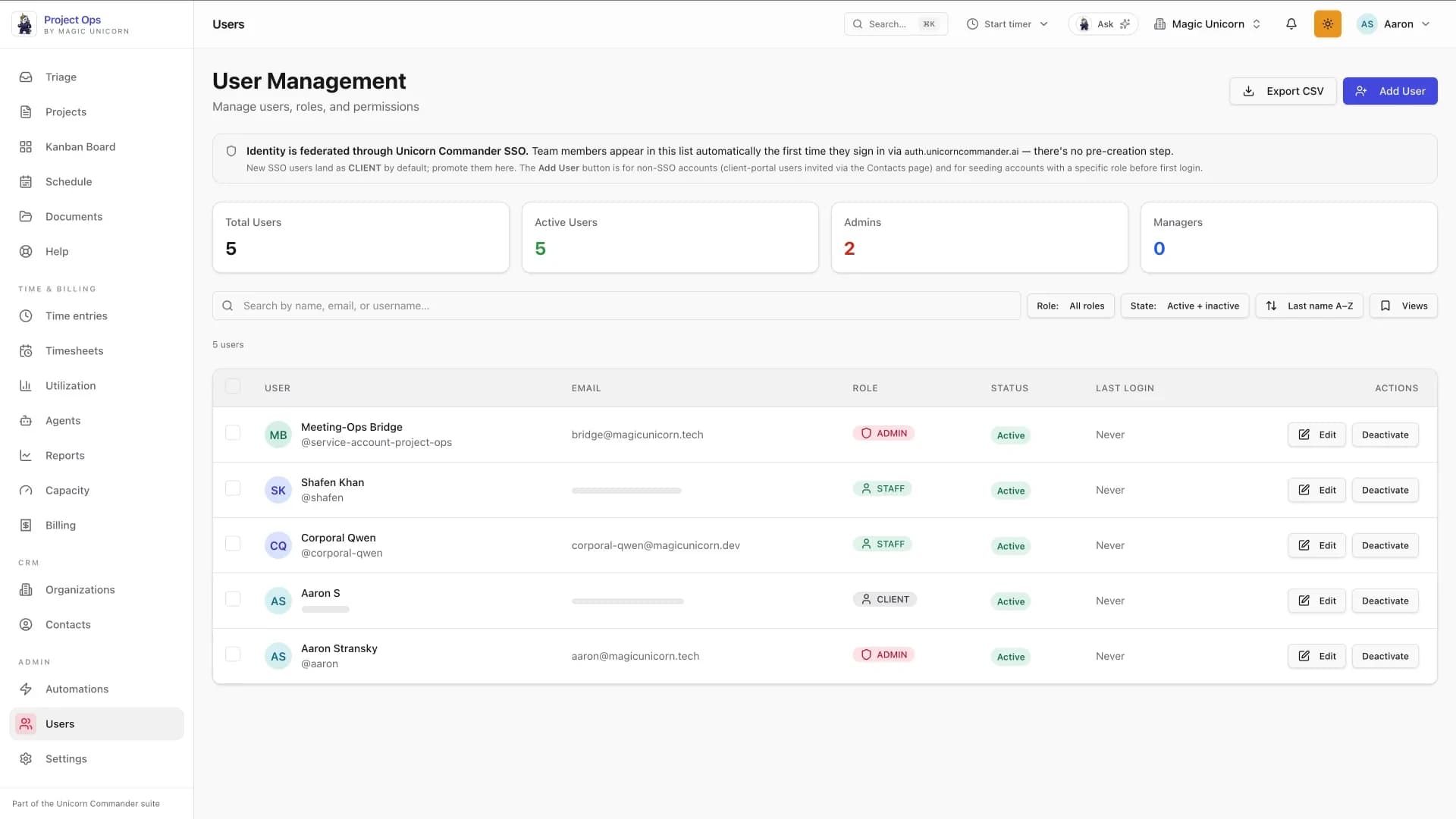Click the Projects sidebar icon
The height and width of the screenshot is (819, 1456).
tap(26, 112)
